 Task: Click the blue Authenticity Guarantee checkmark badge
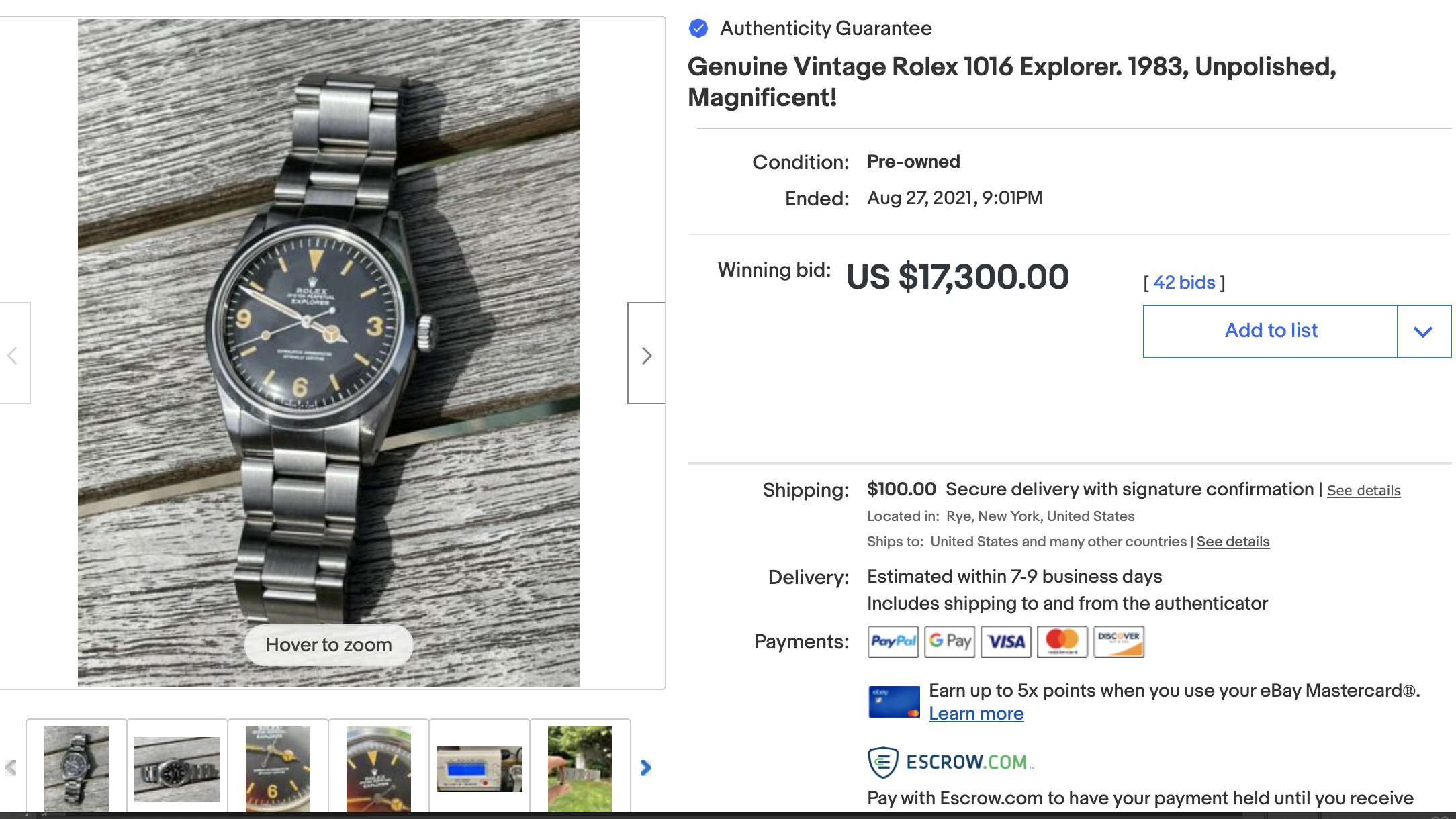click(x=698, y=28)
